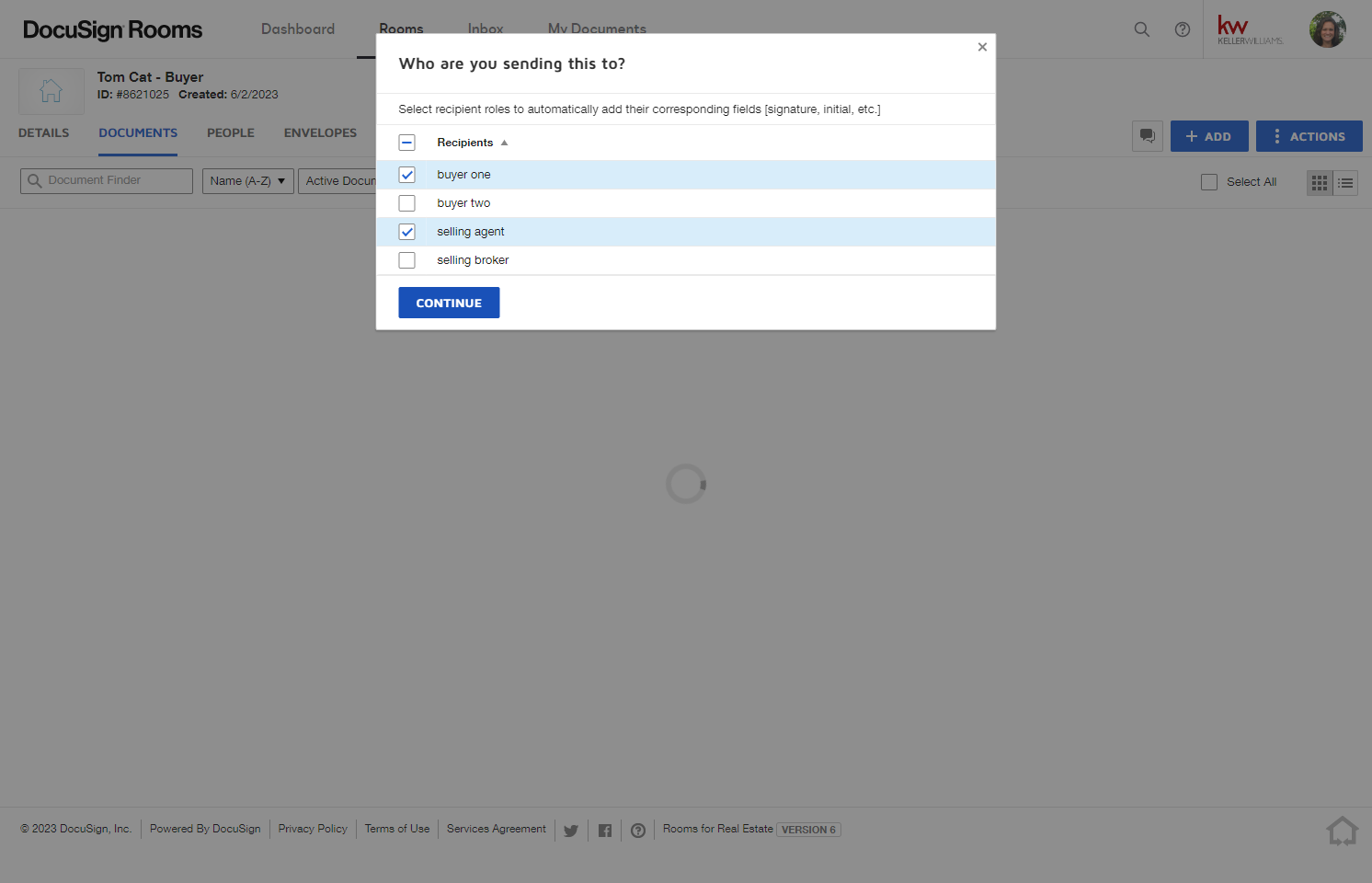Open the My Documents tab in header
Image resolution: width=1372 pixels, height=883 pixels.
[x=597, y=29]
